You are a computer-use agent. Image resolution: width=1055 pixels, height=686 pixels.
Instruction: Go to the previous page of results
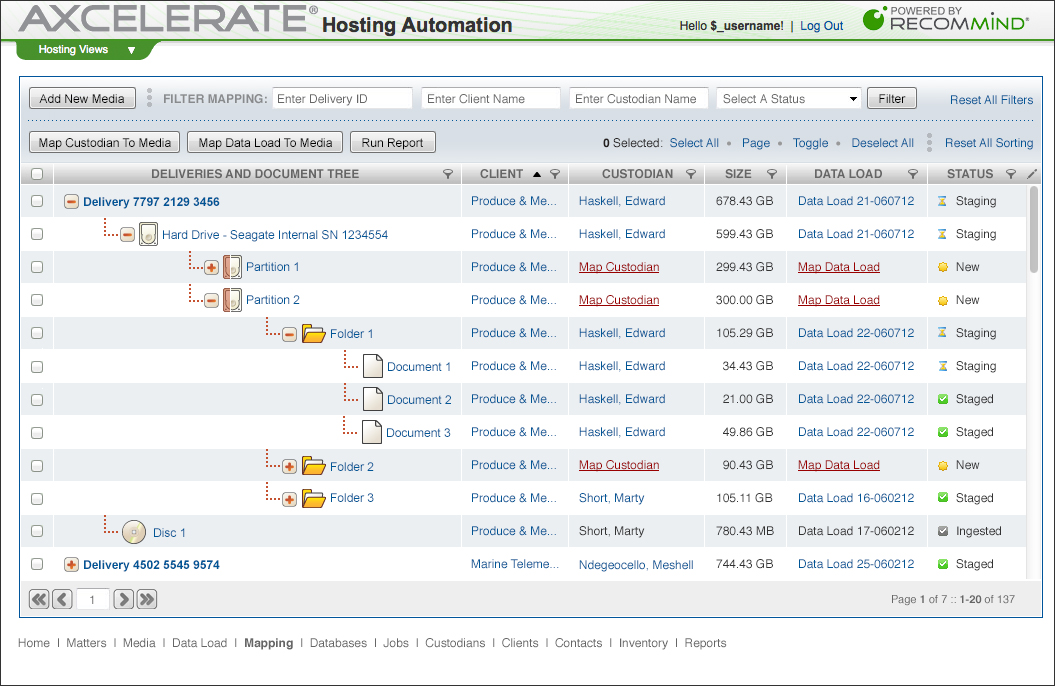[x=63, y=599]
